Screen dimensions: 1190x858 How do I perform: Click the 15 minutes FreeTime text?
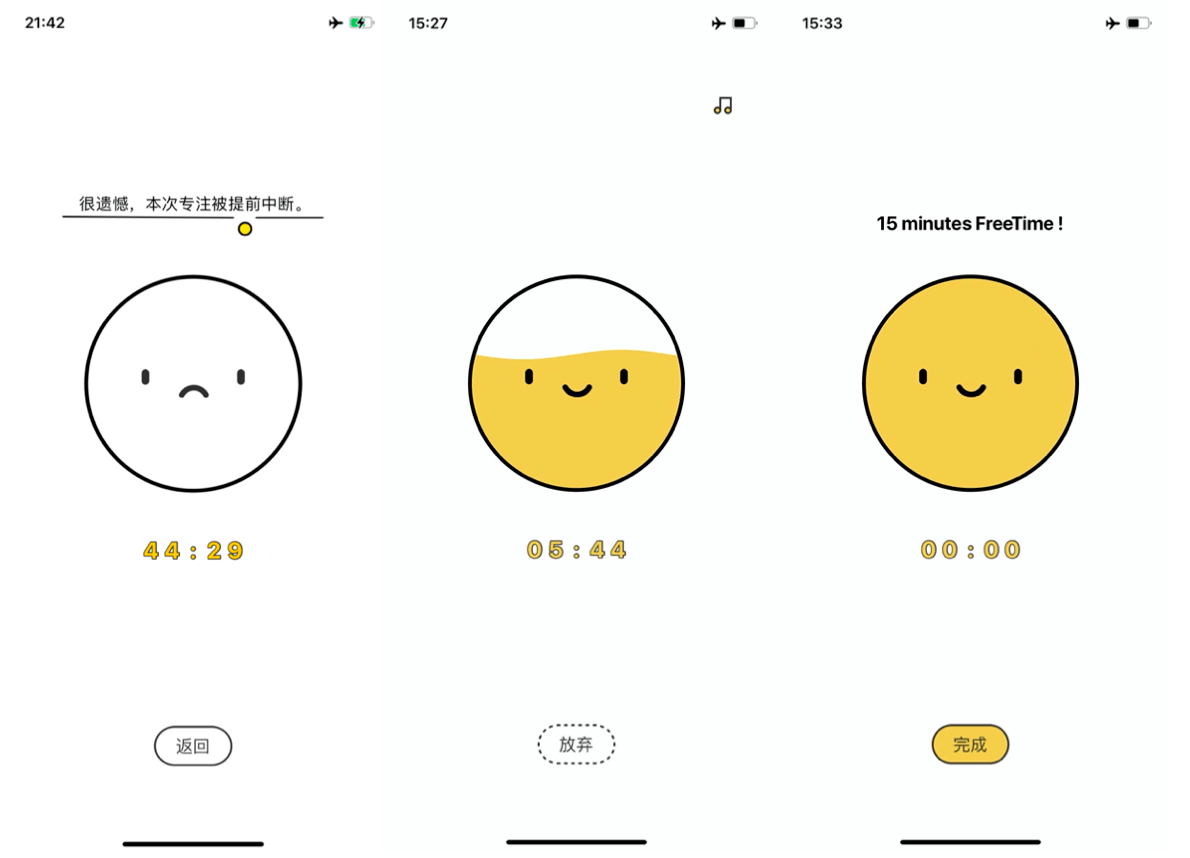(x=969, y=224)
